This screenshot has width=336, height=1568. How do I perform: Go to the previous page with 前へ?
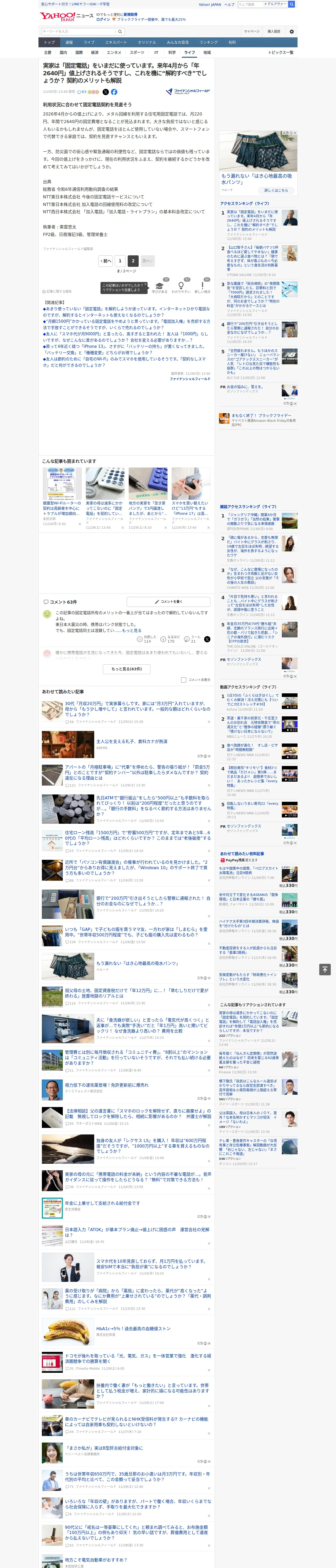[106, 261]
